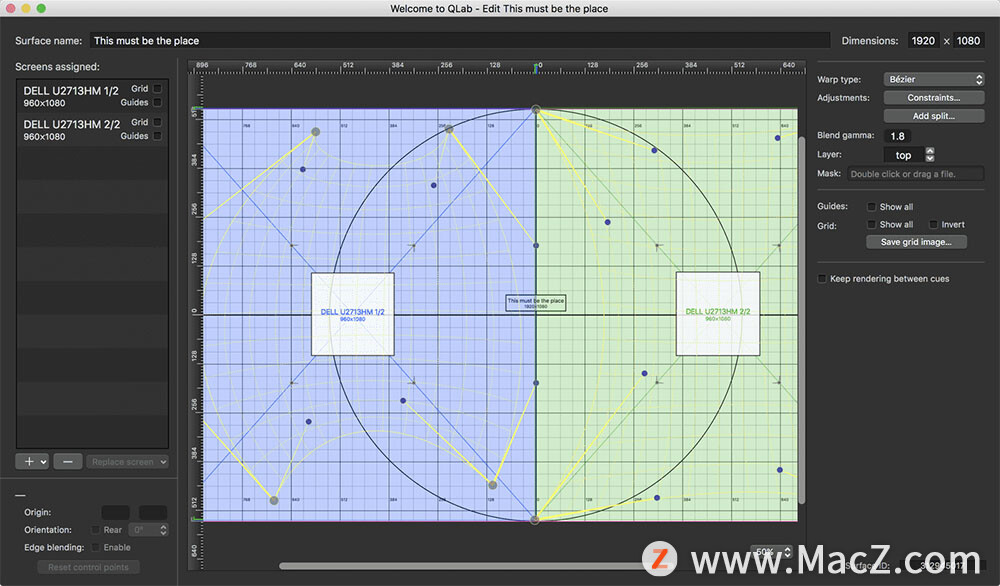Click Save grid image... button

916,242
